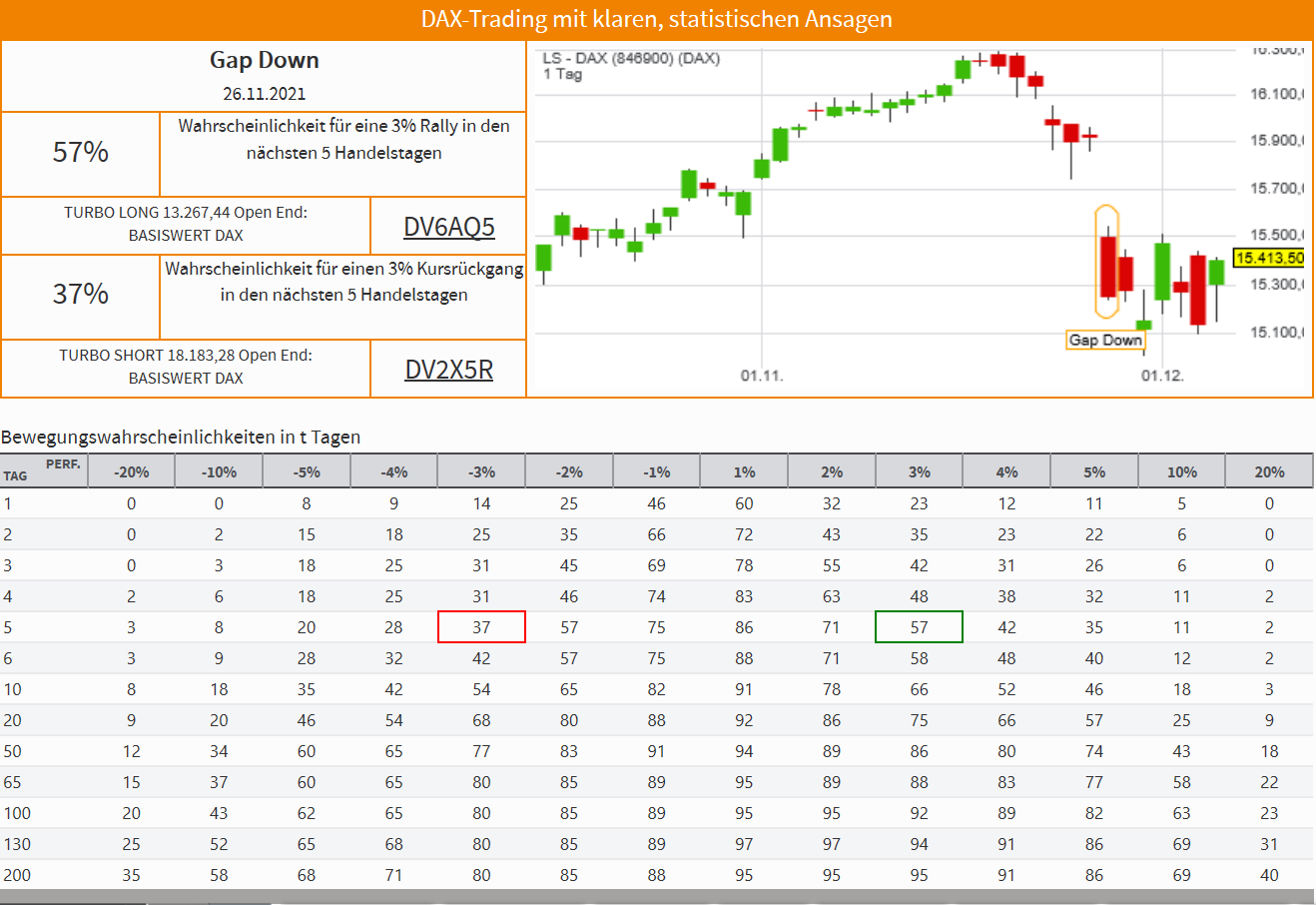This screenshot has height=905, width=1316.
Task: Click the 01.12. date axis label
Action: [x=1163, y=376]
